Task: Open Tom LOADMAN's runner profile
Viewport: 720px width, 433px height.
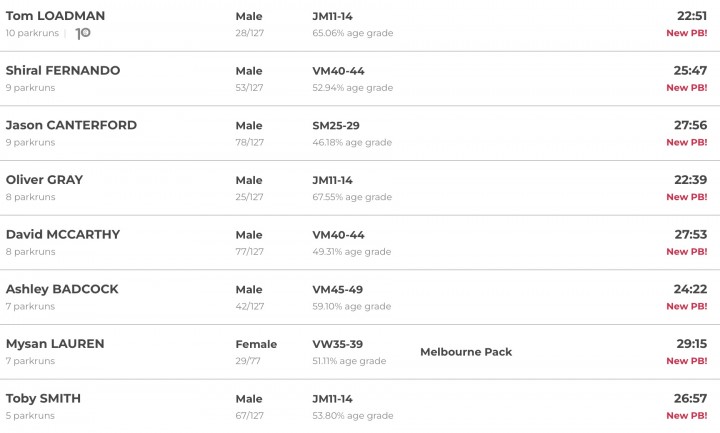Action: (55, 16)
